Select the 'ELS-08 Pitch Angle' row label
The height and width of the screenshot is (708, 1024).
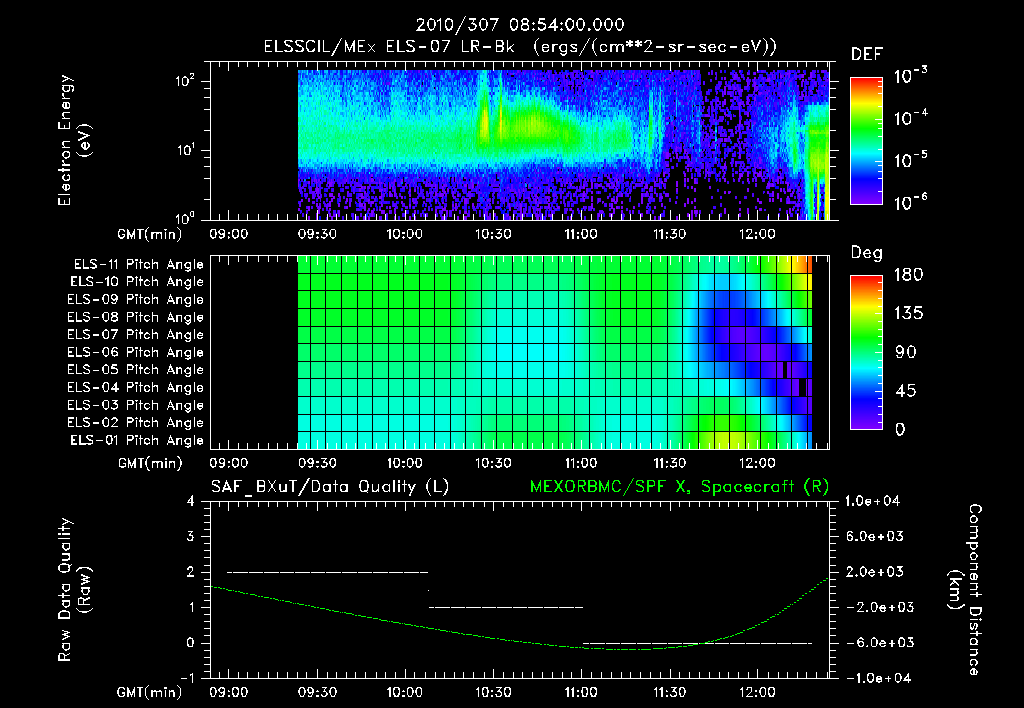tap(135, 317)
